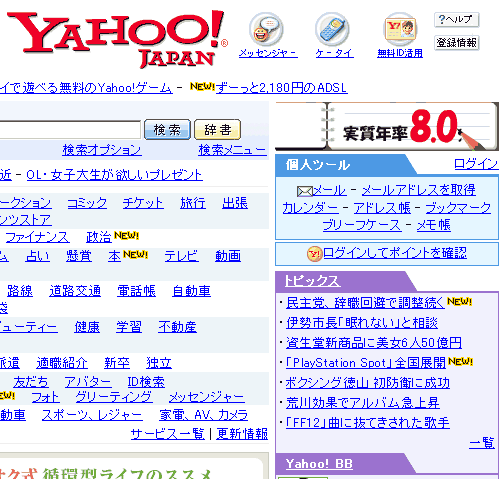500x479 pixels.
Task: Open the メッセンジャー smiley icon
Action: click(x=266, y=29)
